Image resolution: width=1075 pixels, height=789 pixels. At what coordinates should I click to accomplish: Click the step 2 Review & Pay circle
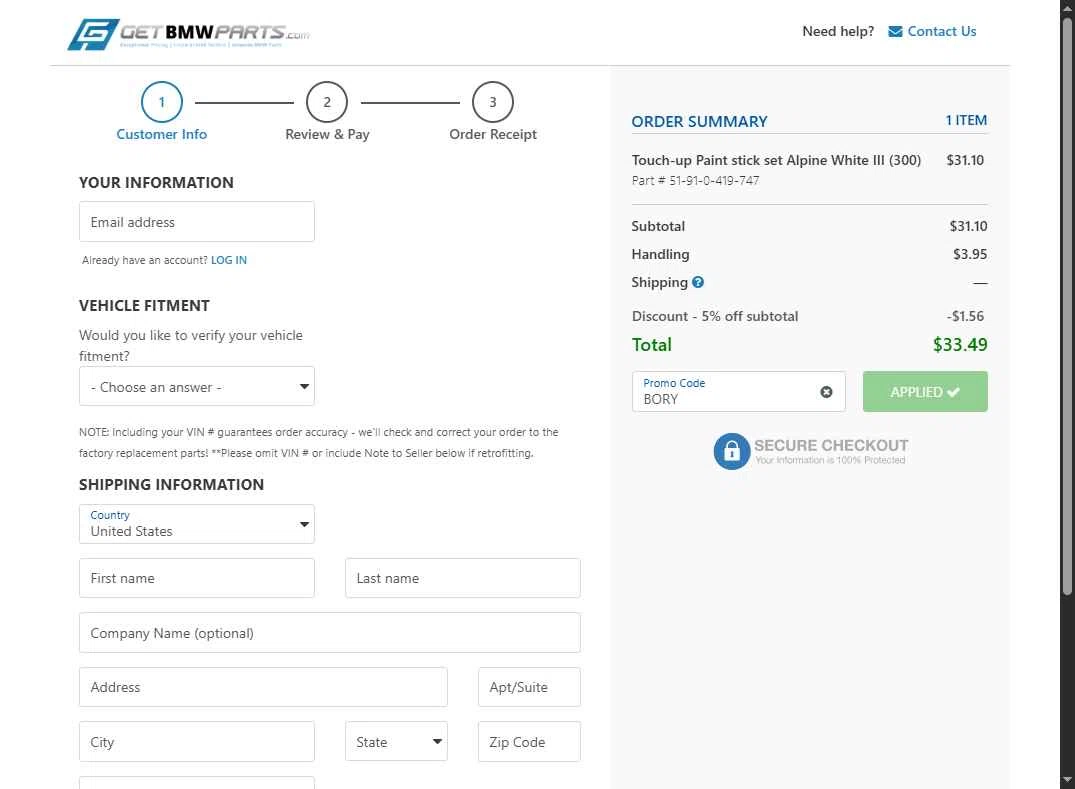click(x=327, y=102)
